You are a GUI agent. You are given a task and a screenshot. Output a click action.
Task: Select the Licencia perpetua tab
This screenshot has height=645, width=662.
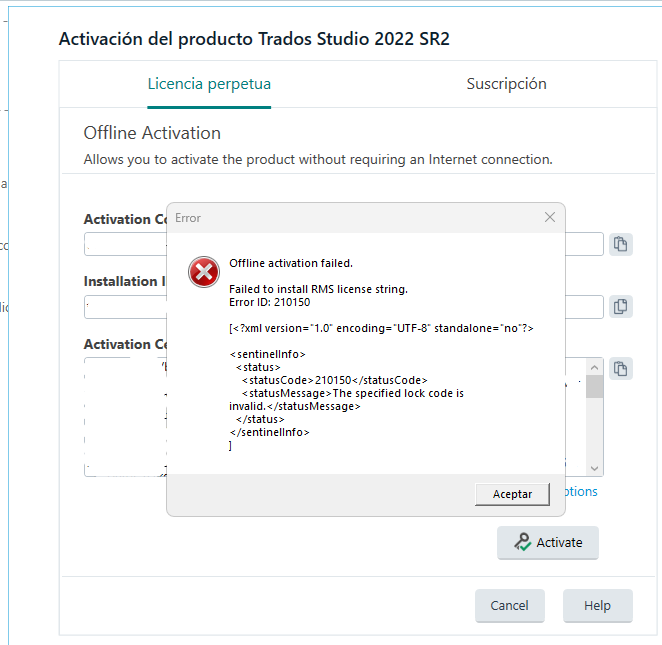[209, 84]
